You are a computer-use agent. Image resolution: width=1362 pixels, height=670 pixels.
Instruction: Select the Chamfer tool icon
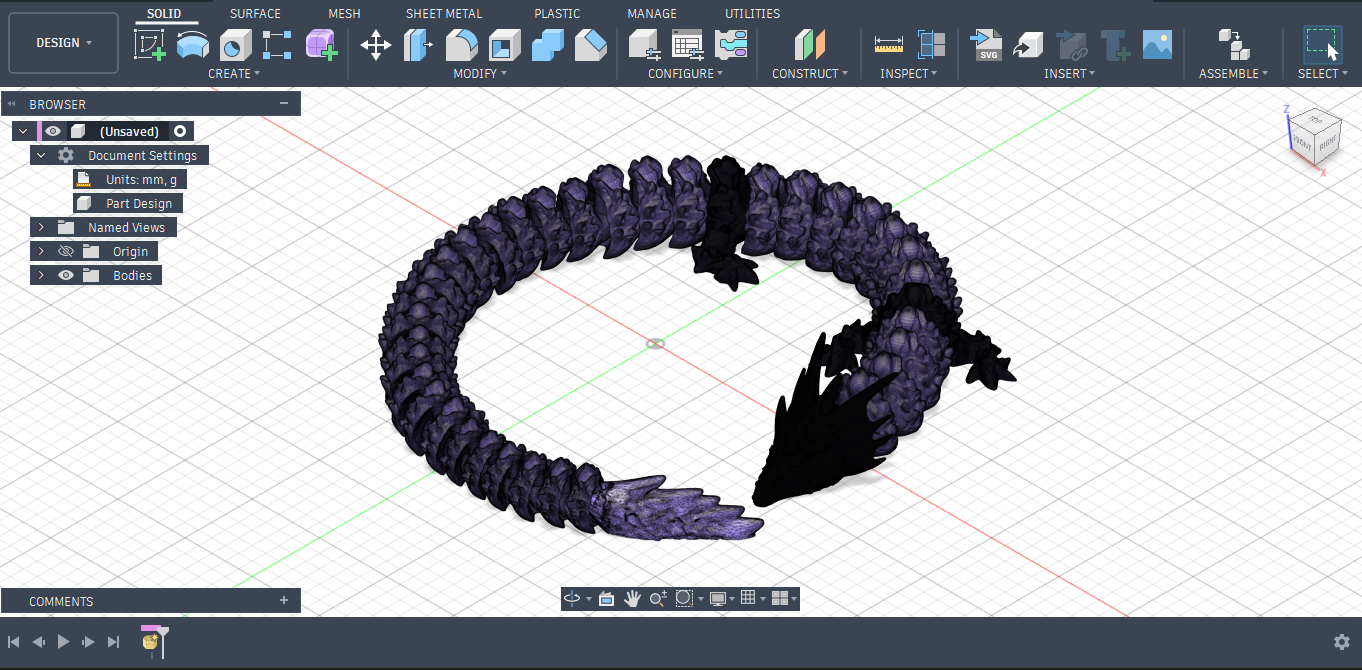590,45
